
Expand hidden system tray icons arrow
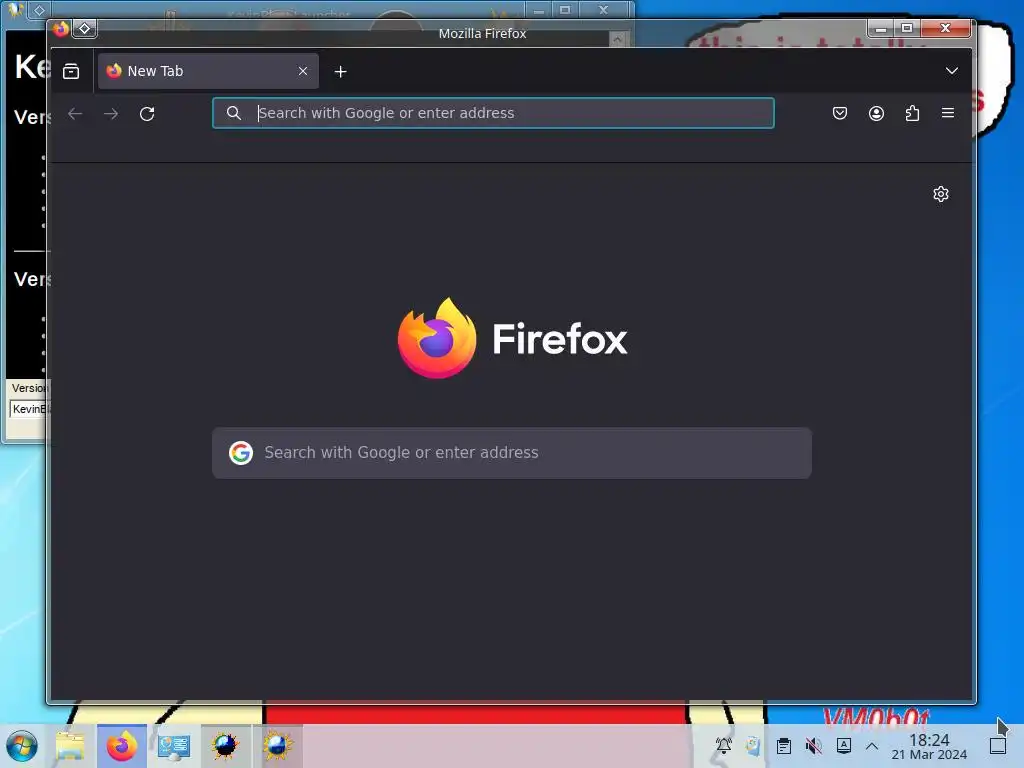tap(872, 745)
